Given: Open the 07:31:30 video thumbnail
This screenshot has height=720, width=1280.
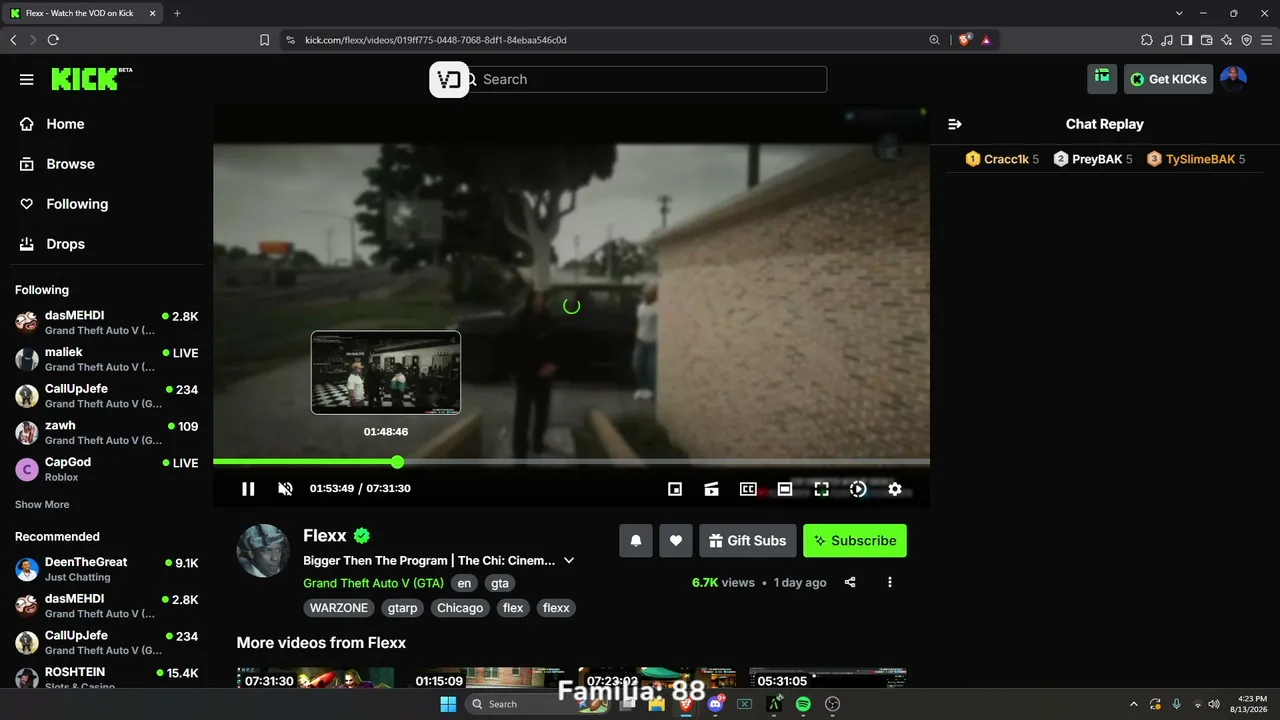Looking at the screenshot, I should click(315, 678).
